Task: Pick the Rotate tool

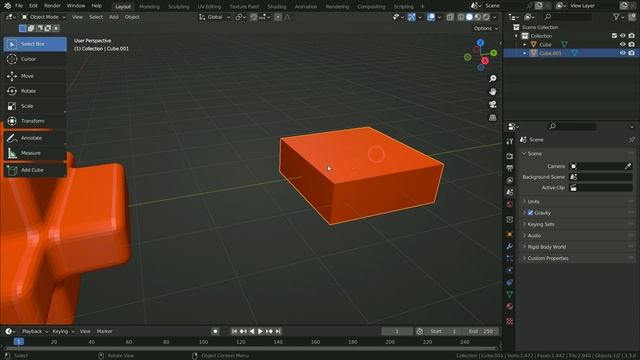Action: [x=35, y=91]
